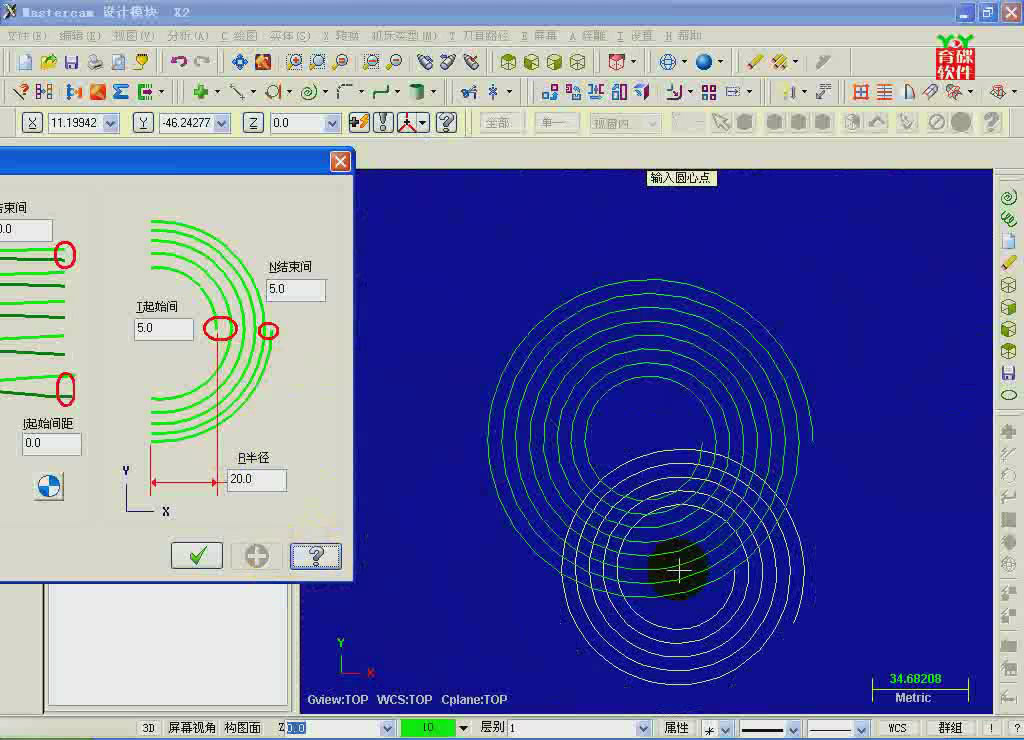Click the blue-white circle icon in dialog
The height and width of the screenshot is (740, 1024).
tap(49, 487)
